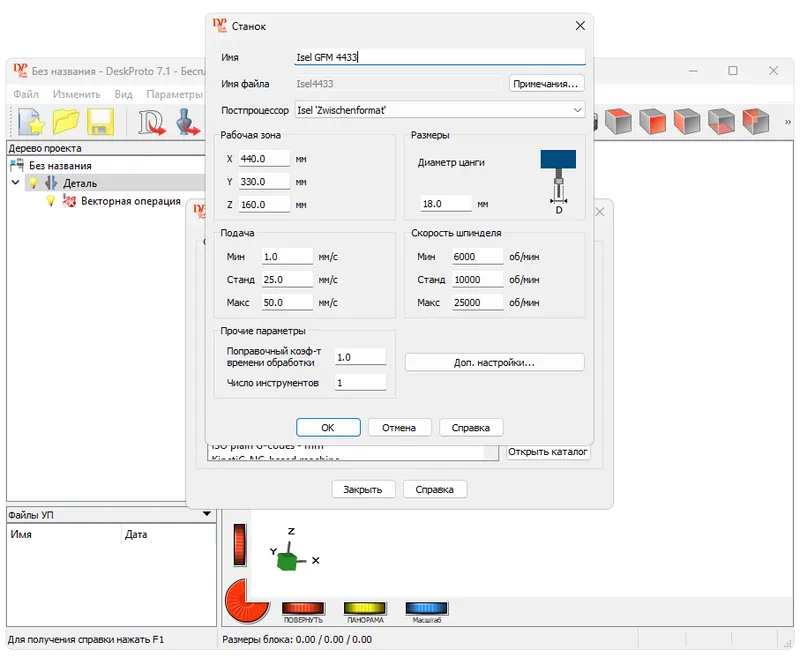
Task: Close the Станок dialog with X
Action: [580, 26]
